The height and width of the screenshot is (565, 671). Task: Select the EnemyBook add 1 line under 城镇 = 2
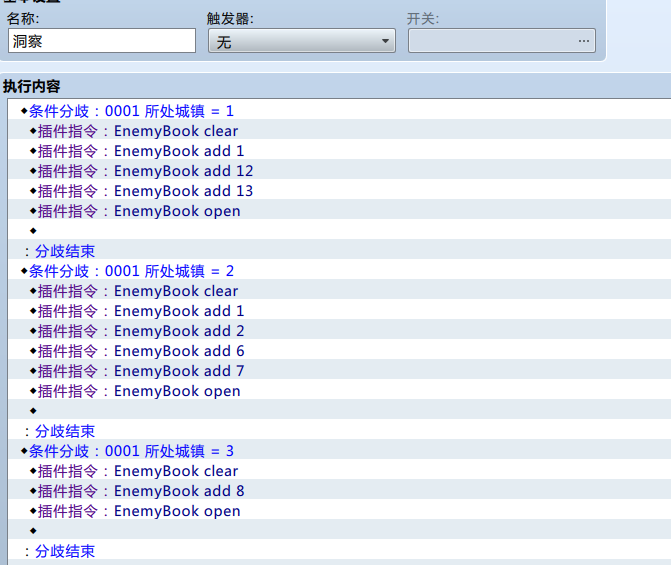340,311
